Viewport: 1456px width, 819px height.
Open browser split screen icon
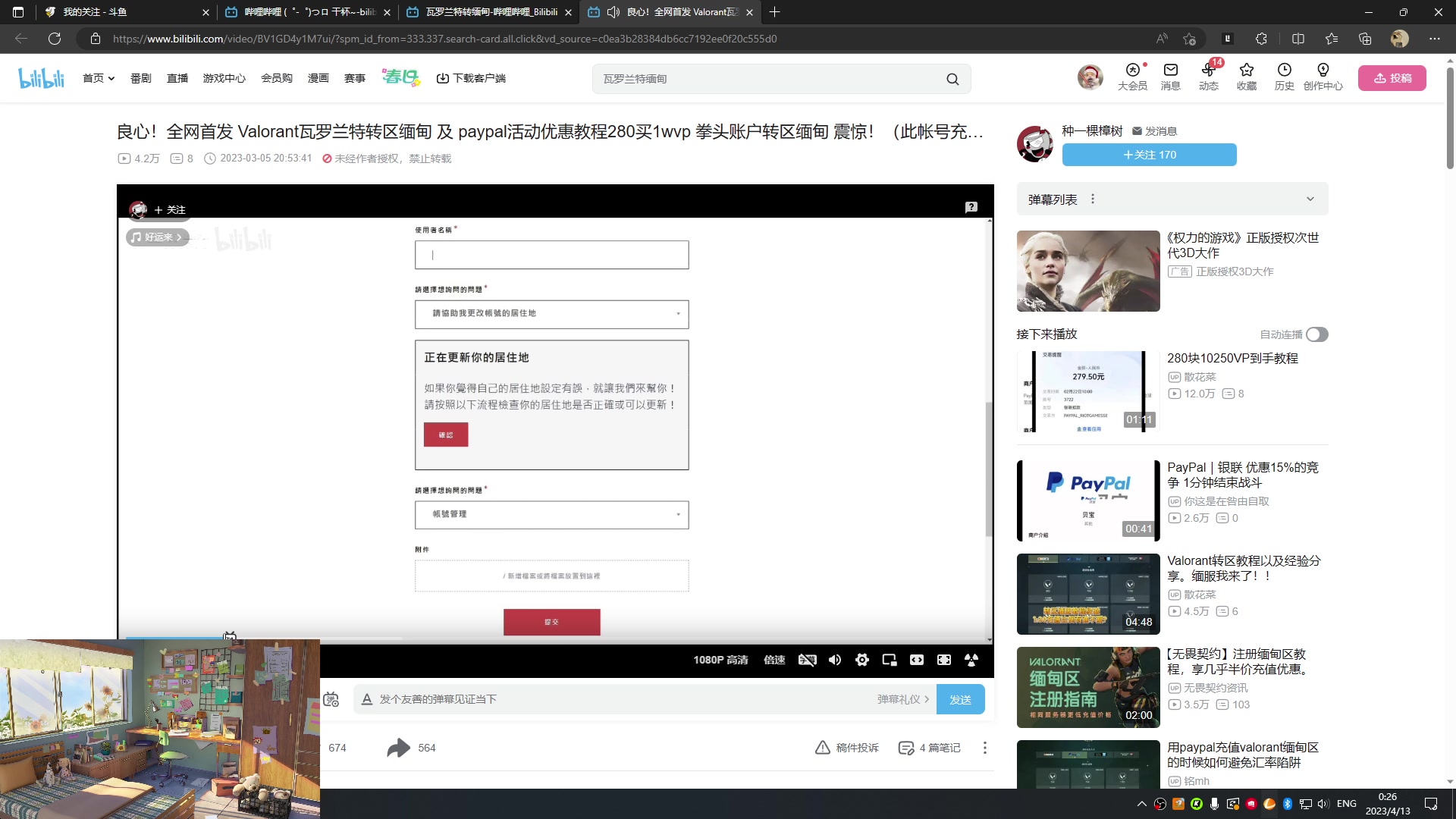(x=1298, y=39)
